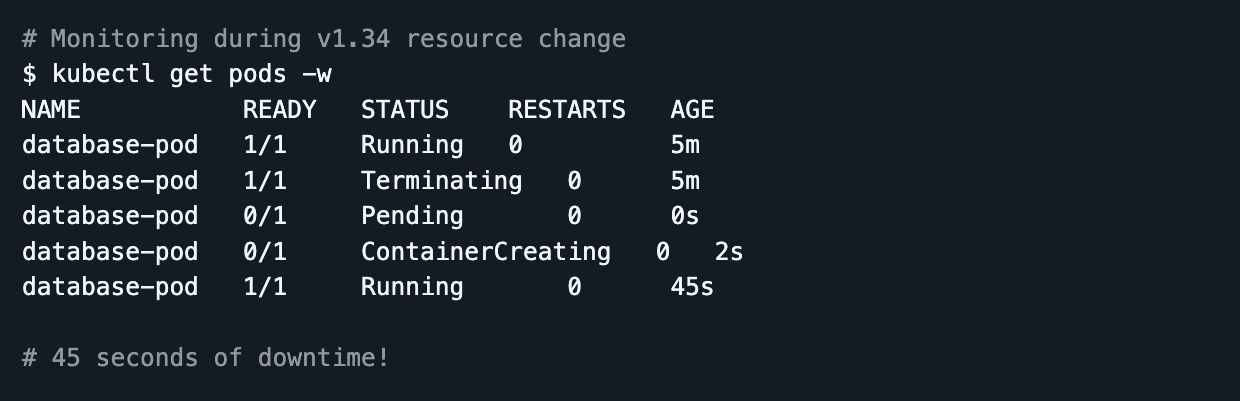Click the AGE column header
This screenshot has height=401, width=1240.
pos(692,110)
